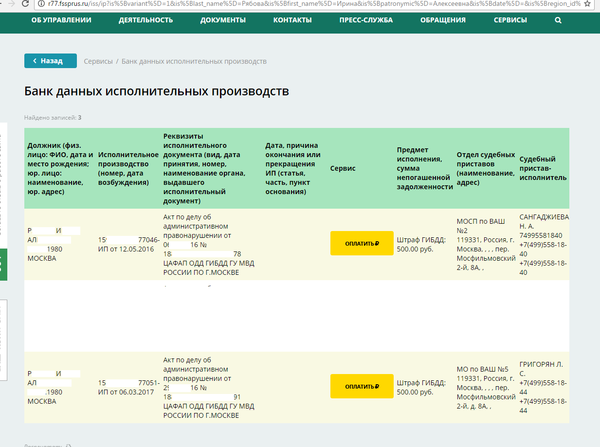This screenshot has height=447, width=600.
Task: Open ПРЕСС-СЛУЖБА in top navigation
Action: 365,19
